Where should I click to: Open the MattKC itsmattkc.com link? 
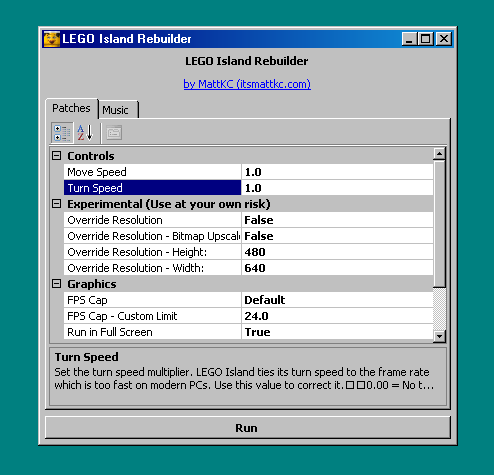[x=247, y=84]
